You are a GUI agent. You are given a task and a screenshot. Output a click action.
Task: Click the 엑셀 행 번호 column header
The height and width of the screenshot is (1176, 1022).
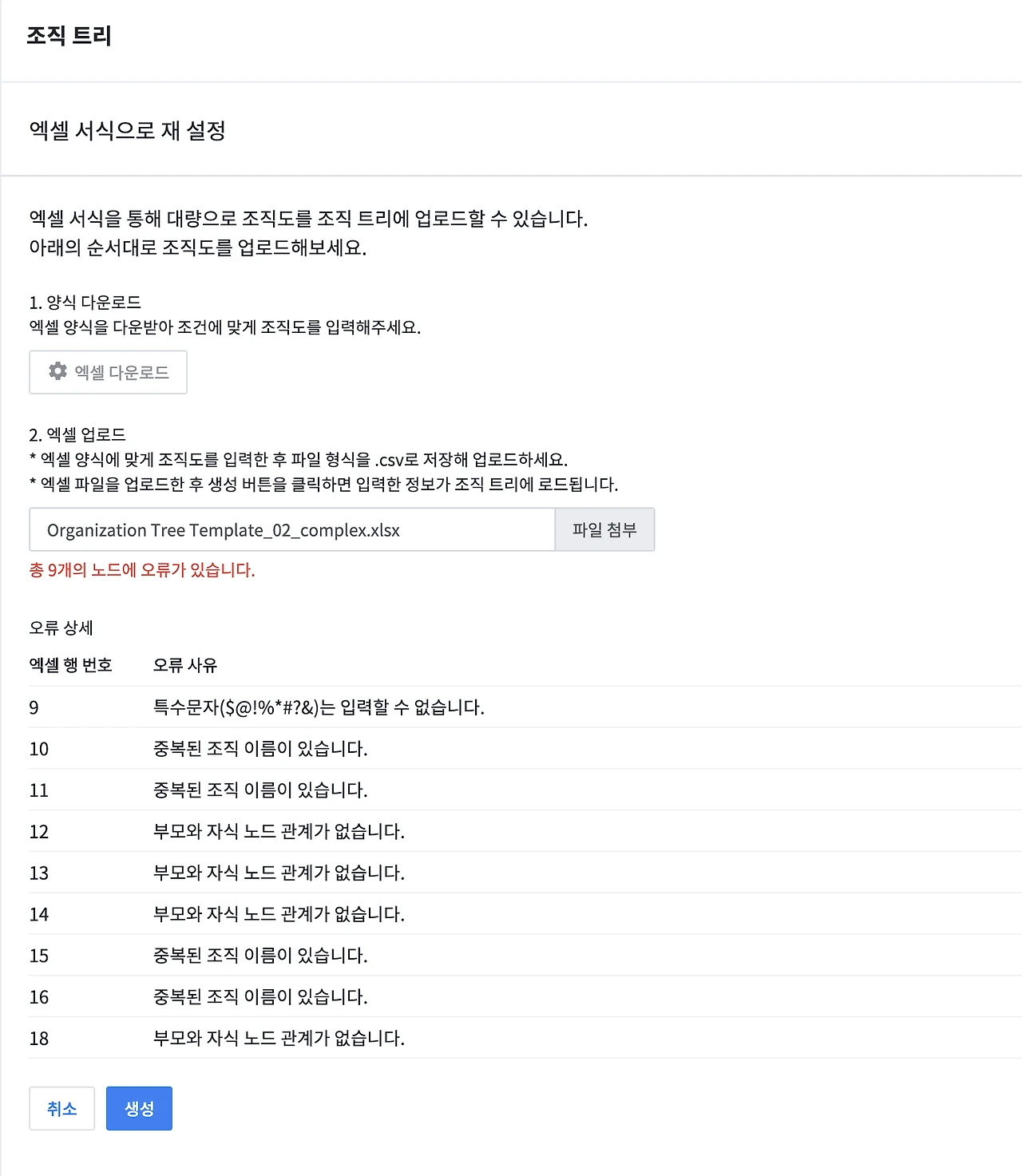(x=71, y=665)
